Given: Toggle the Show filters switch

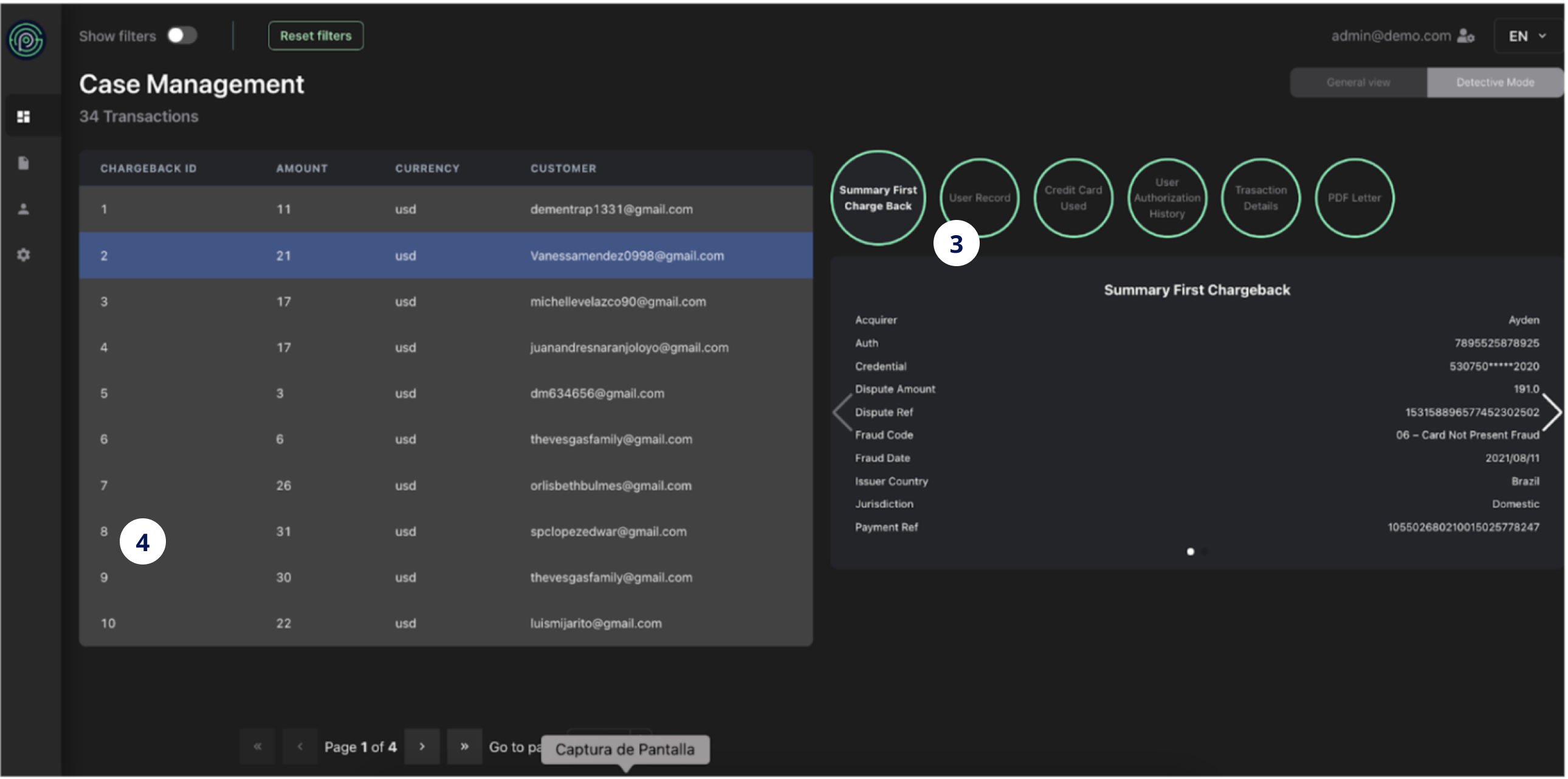Looking at the screenshot, I should (x=182, y=35).
